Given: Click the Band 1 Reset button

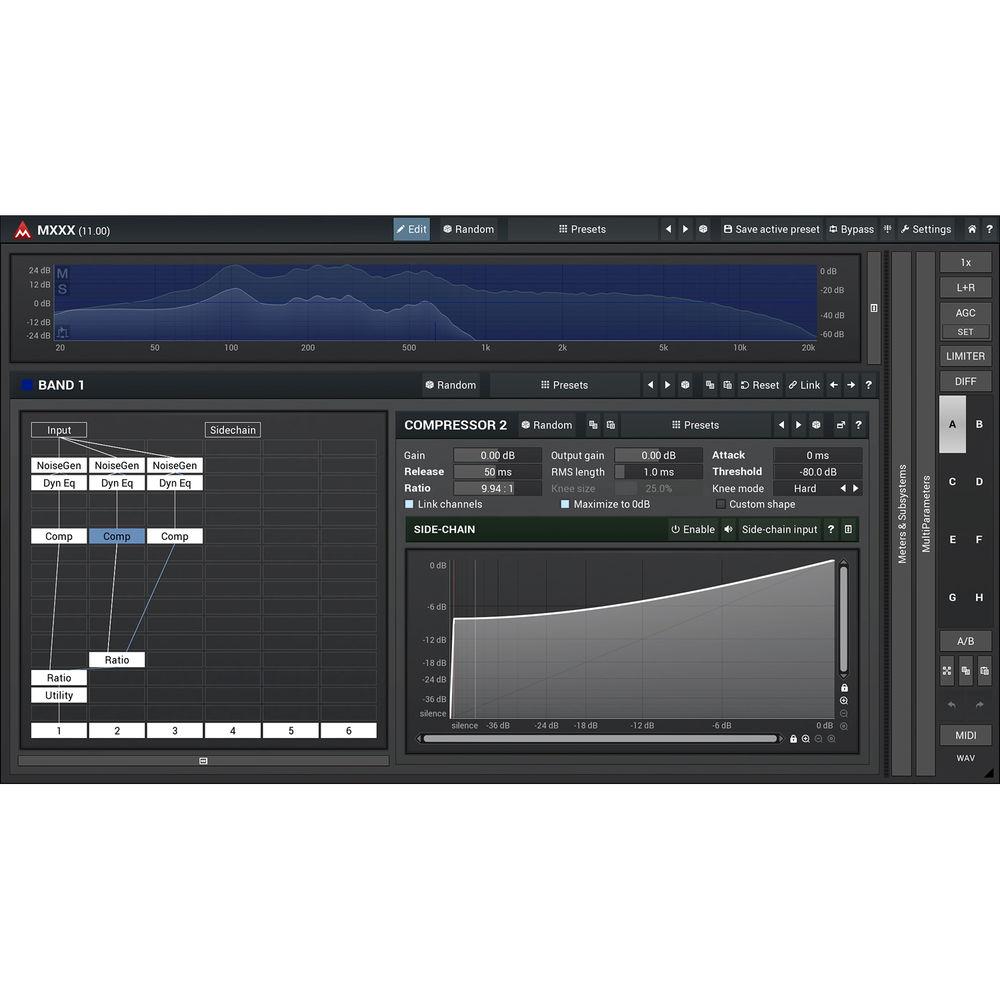Looking at the screenshot, I should point(759,385).
